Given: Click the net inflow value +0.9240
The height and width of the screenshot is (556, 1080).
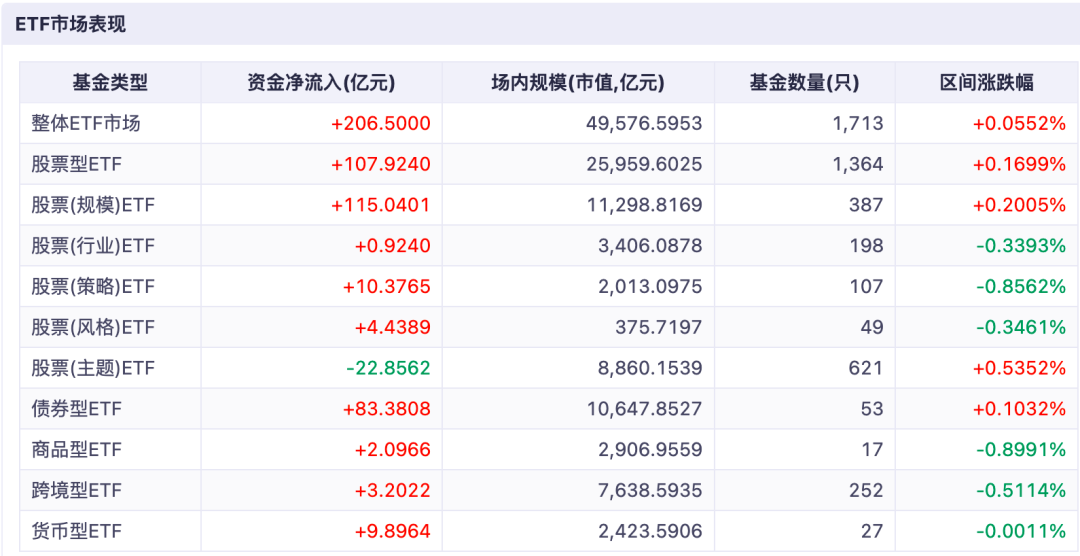Looking at the screenshot, I should click(393, 246).
